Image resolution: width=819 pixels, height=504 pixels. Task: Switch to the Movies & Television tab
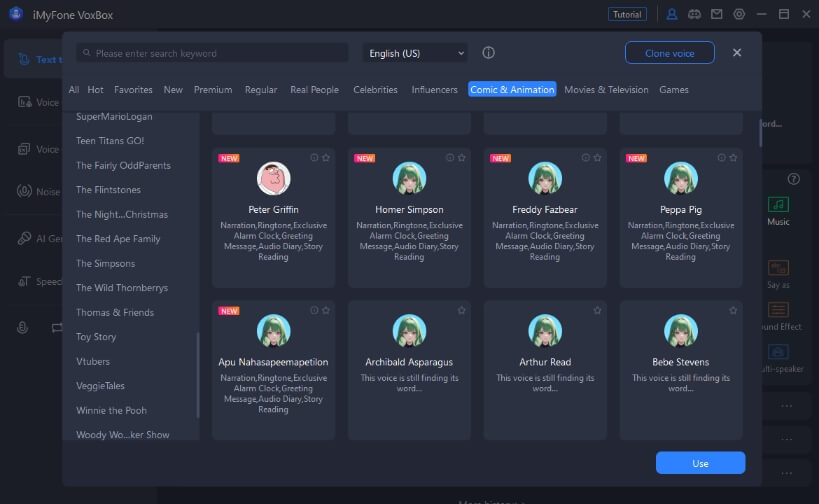(x=606, y=90)
